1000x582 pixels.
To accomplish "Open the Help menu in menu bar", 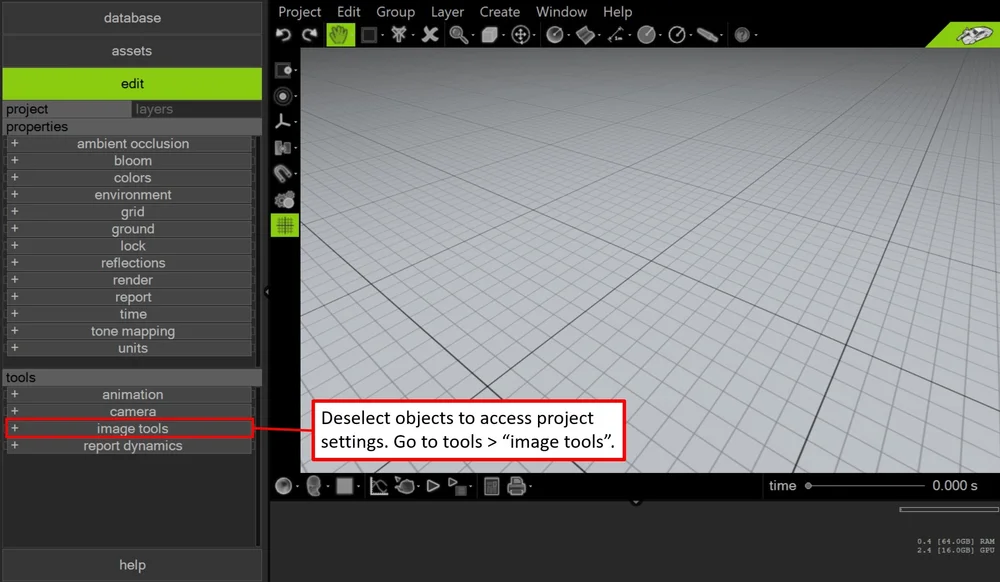I will click(617, 11).
